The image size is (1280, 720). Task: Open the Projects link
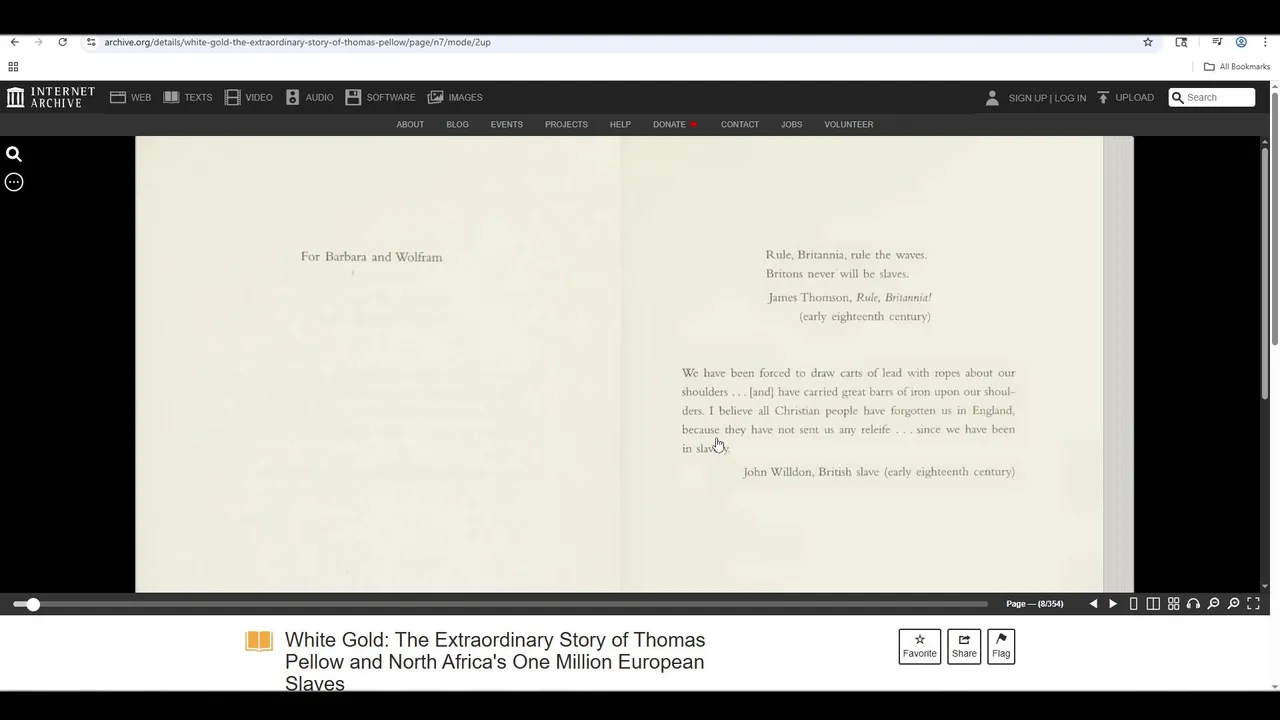566,124
